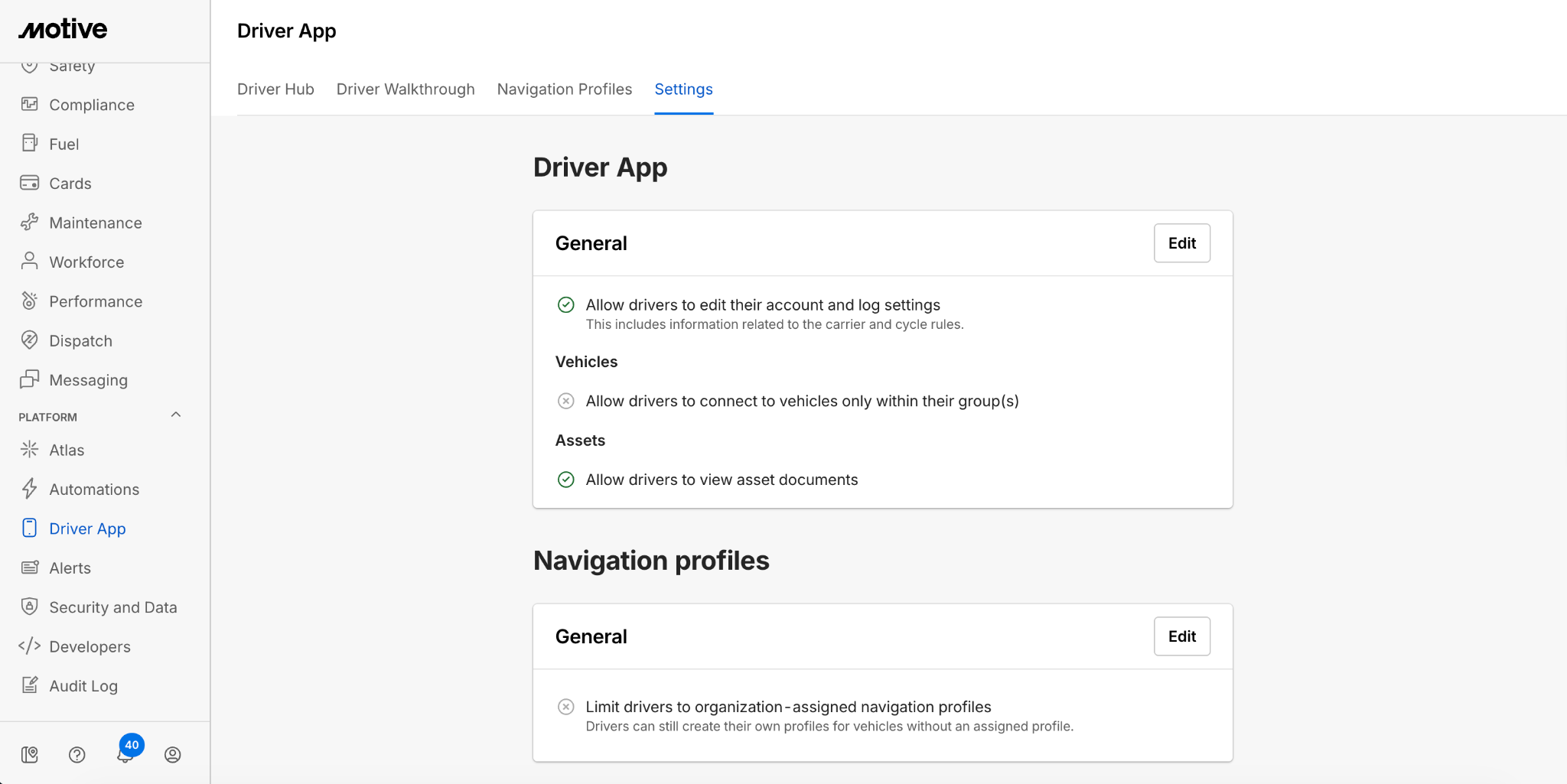Click the Messaging chat icon
The image size is (1567, 784).
[x=30, y=379]
